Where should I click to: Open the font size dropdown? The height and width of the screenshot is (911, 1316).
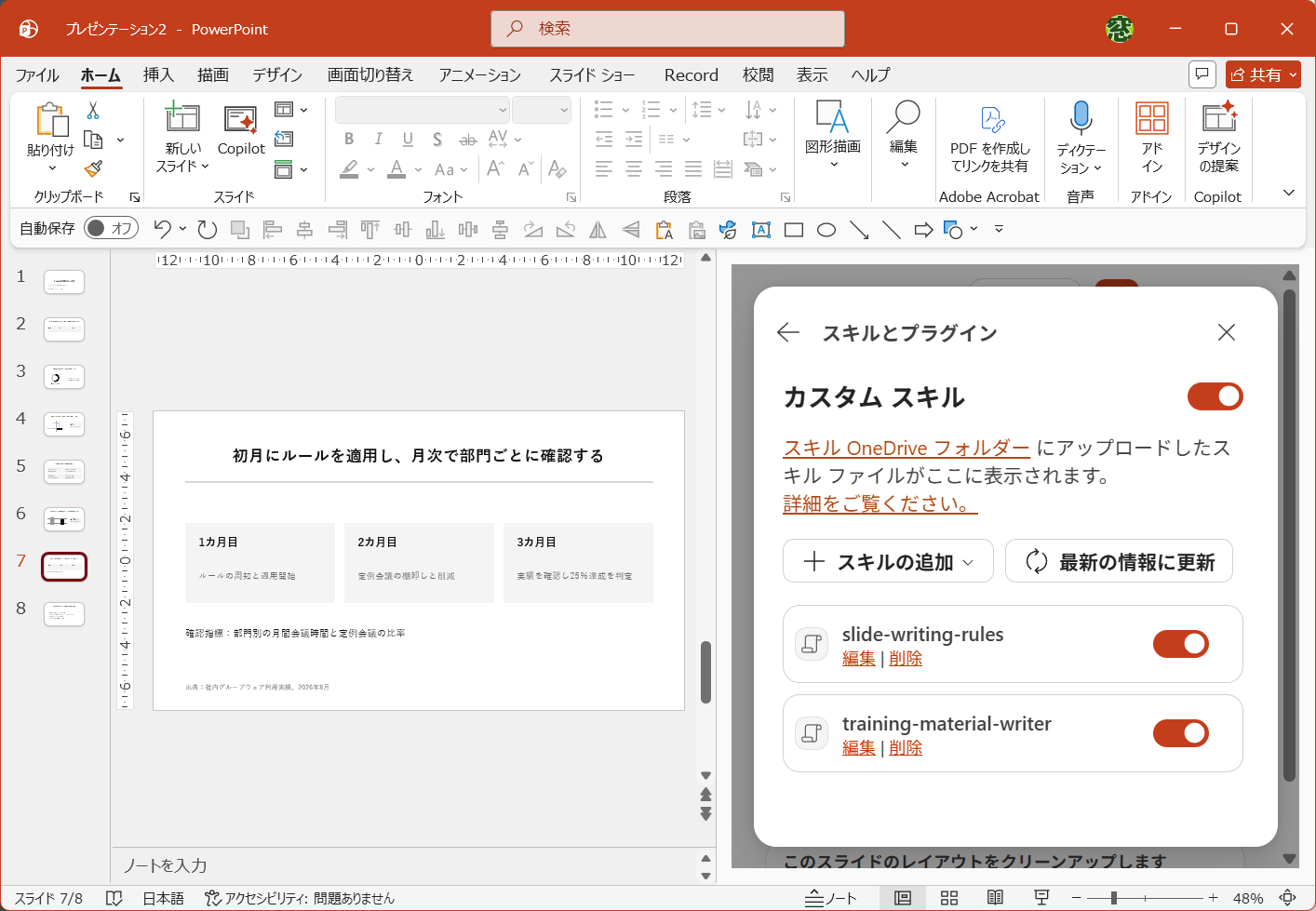(563, 110)
